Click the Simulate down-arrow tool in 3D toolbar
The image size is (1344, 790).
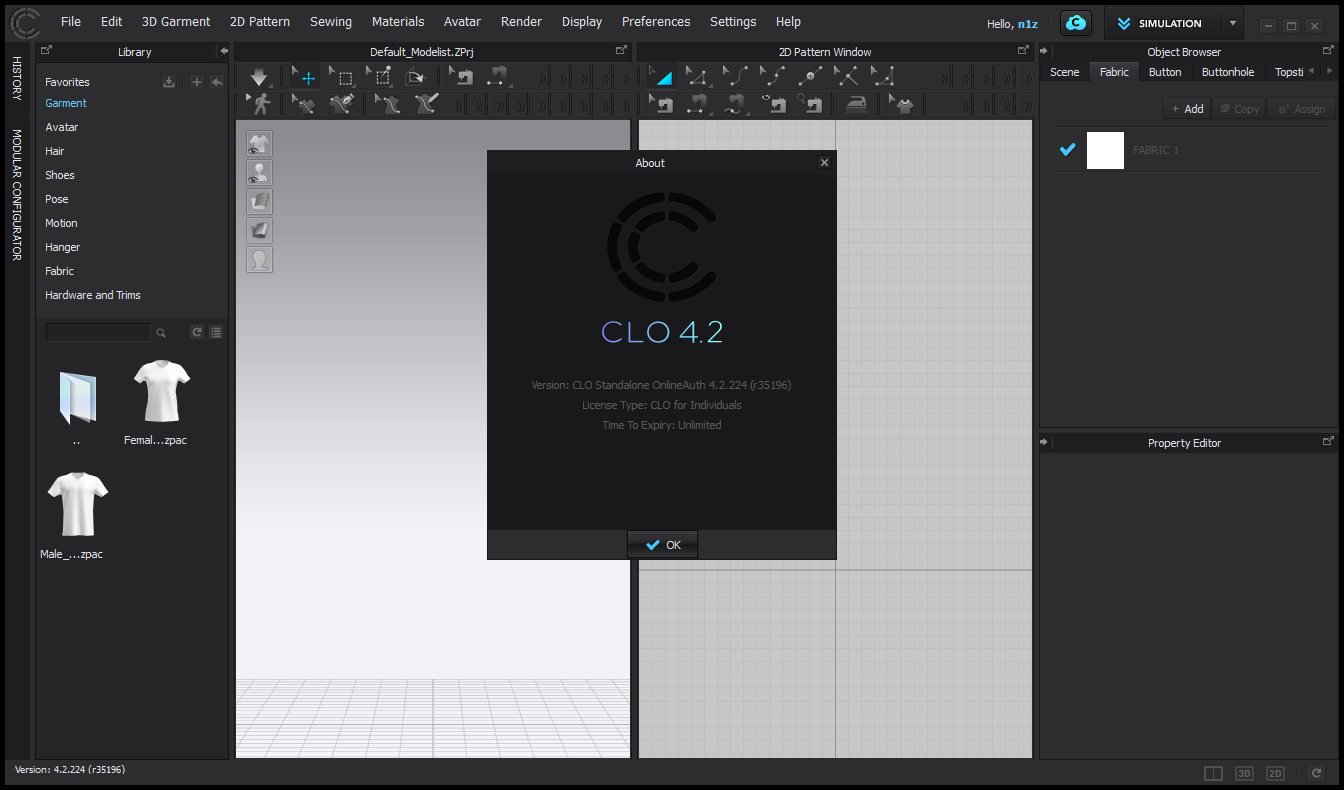click(x=260, y=77)
